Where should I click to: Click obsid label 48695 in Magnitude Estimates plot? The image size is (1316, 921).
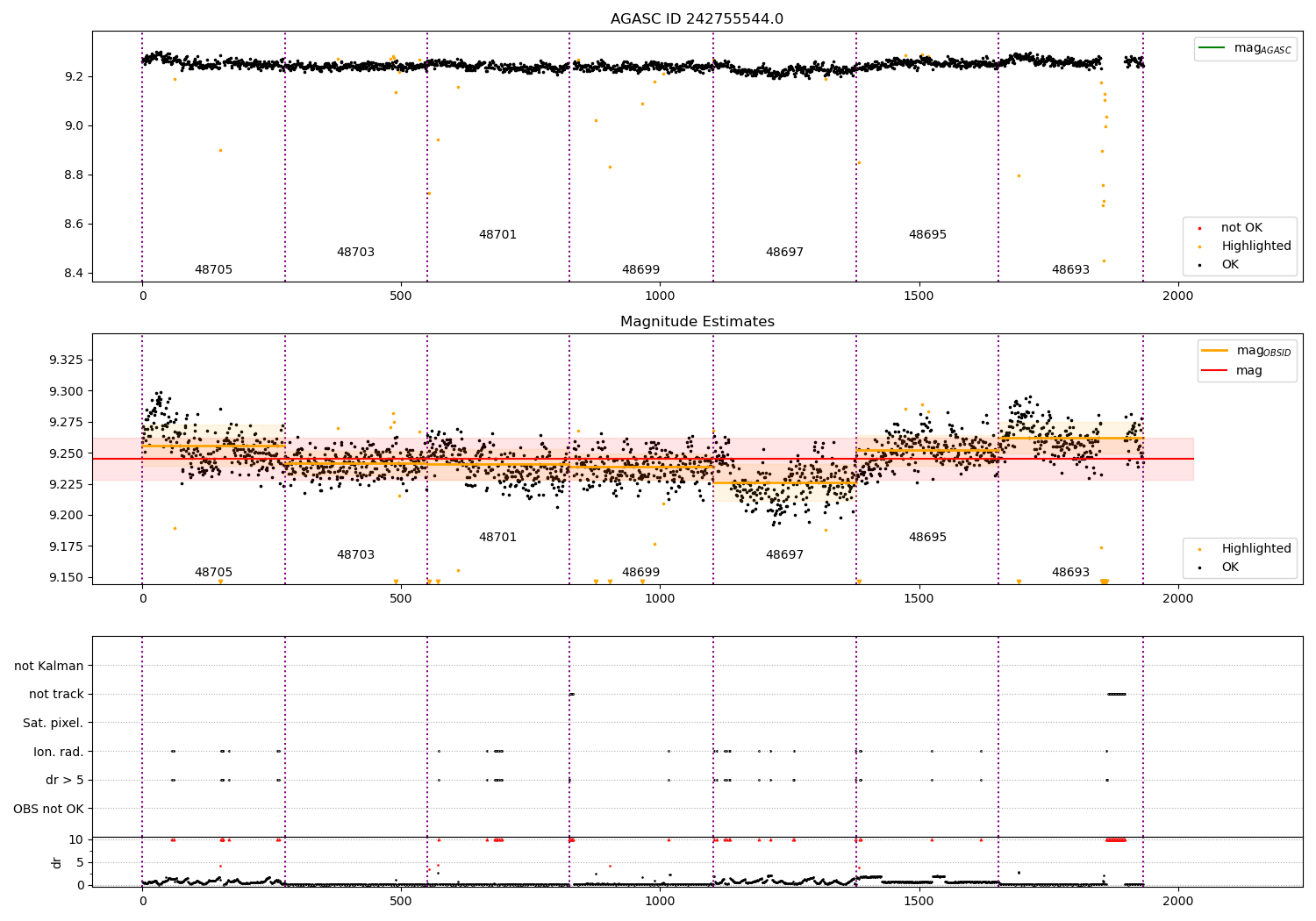pos(927,538)
